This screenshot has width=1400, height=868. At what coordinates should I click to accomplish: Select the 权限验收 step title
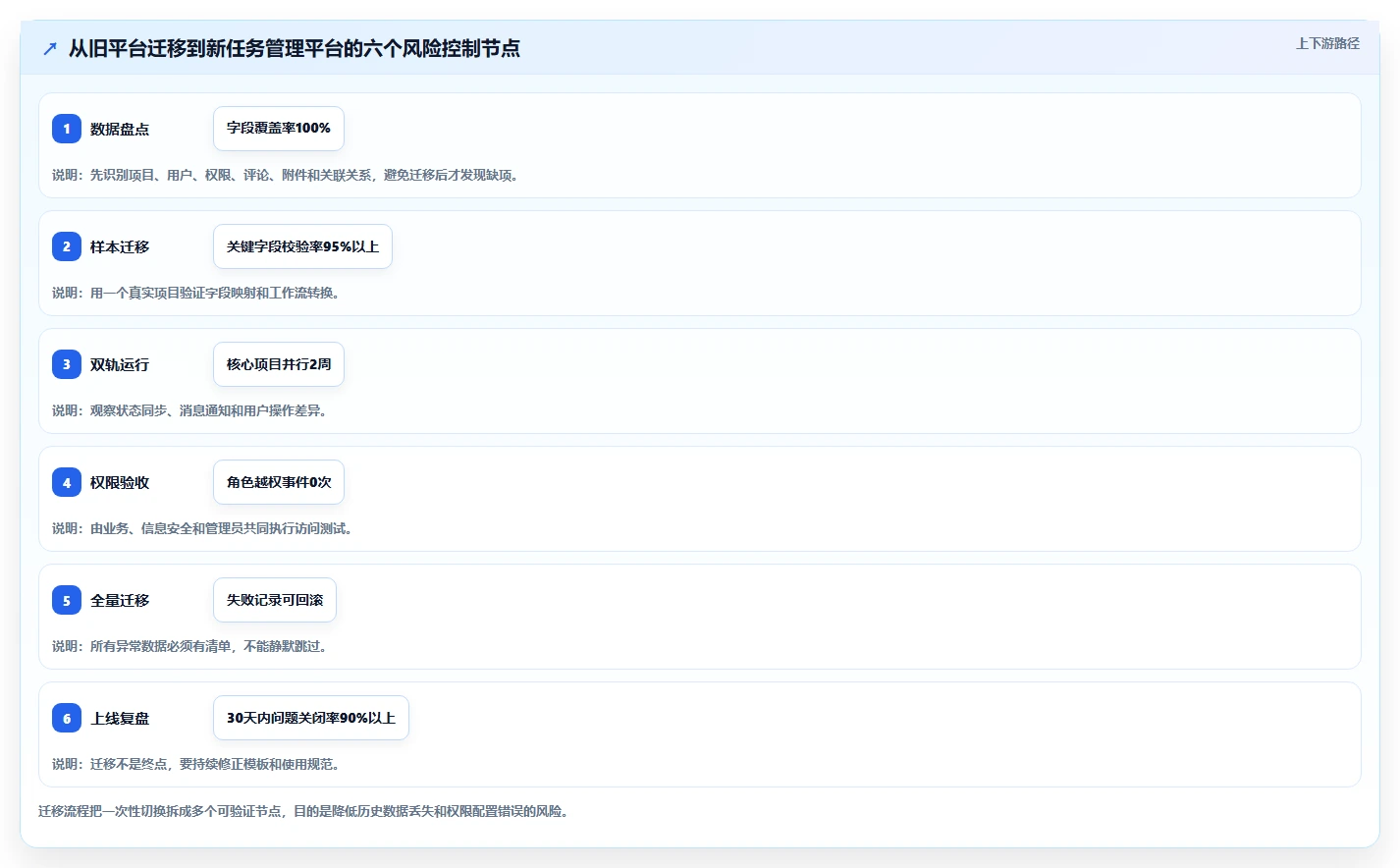pyautogui.click(x=120, y=482)
